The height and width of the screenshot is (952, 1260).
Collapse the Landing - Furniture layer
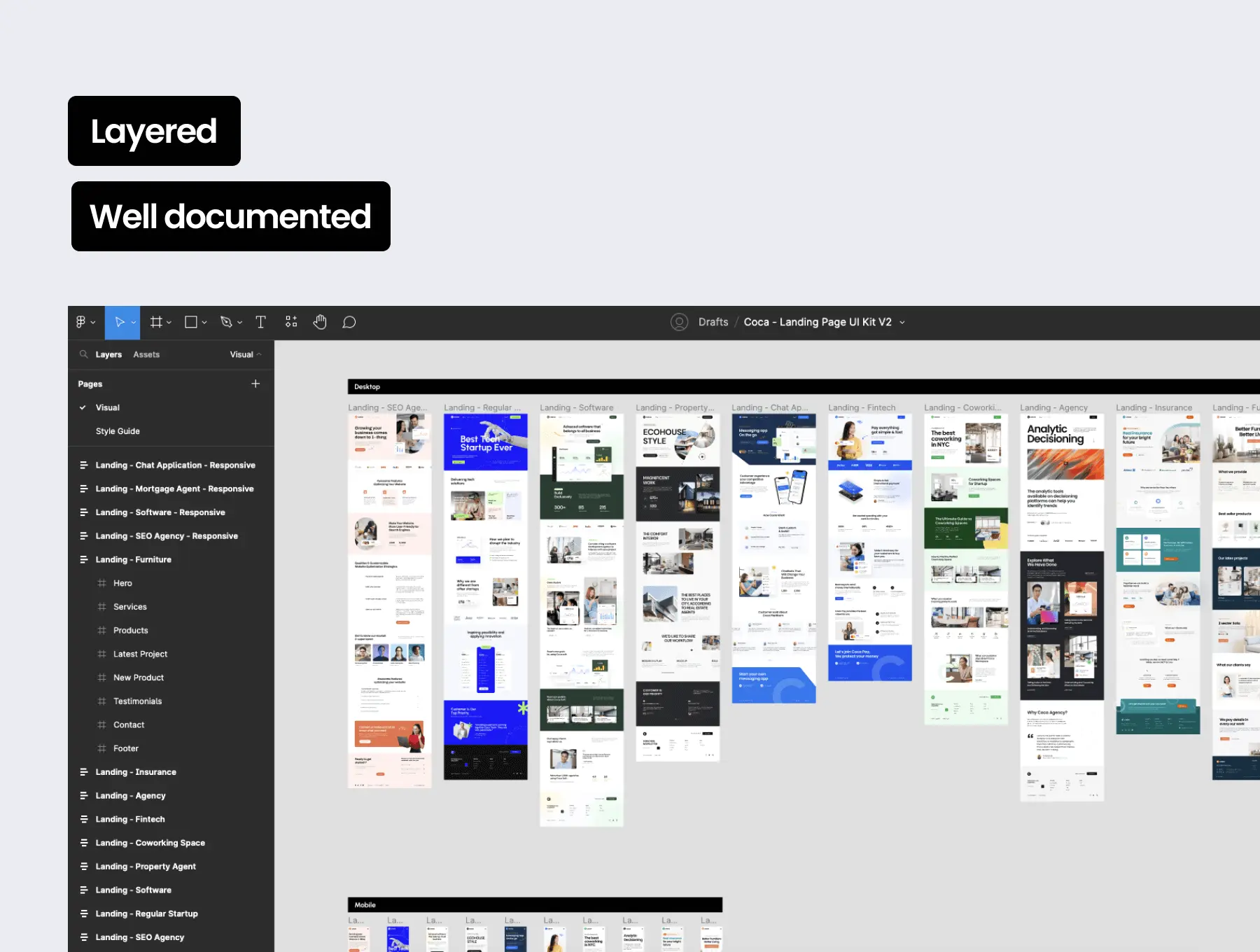tap(84, 559)
